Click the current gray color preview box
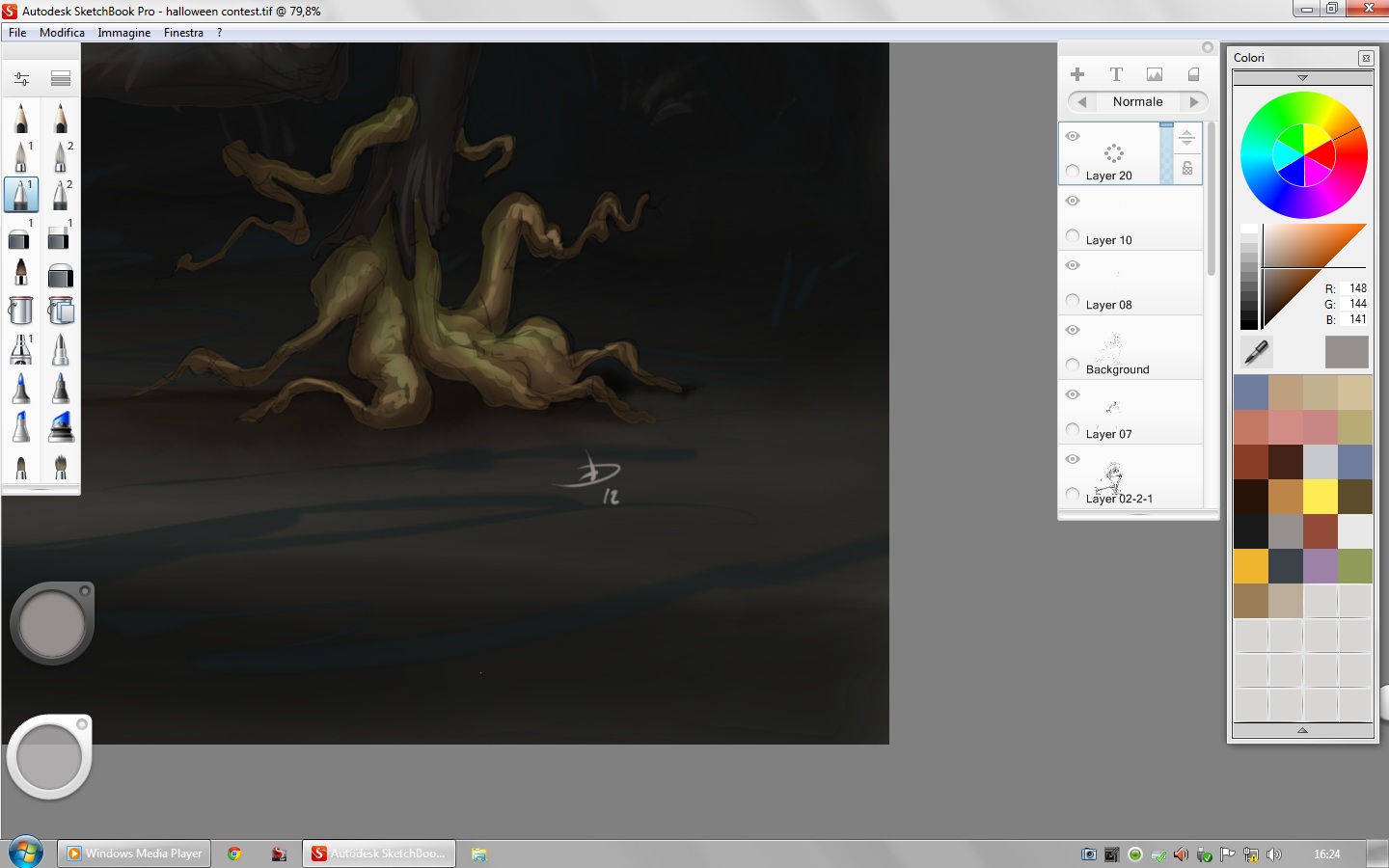 [x=1347, y=352]
